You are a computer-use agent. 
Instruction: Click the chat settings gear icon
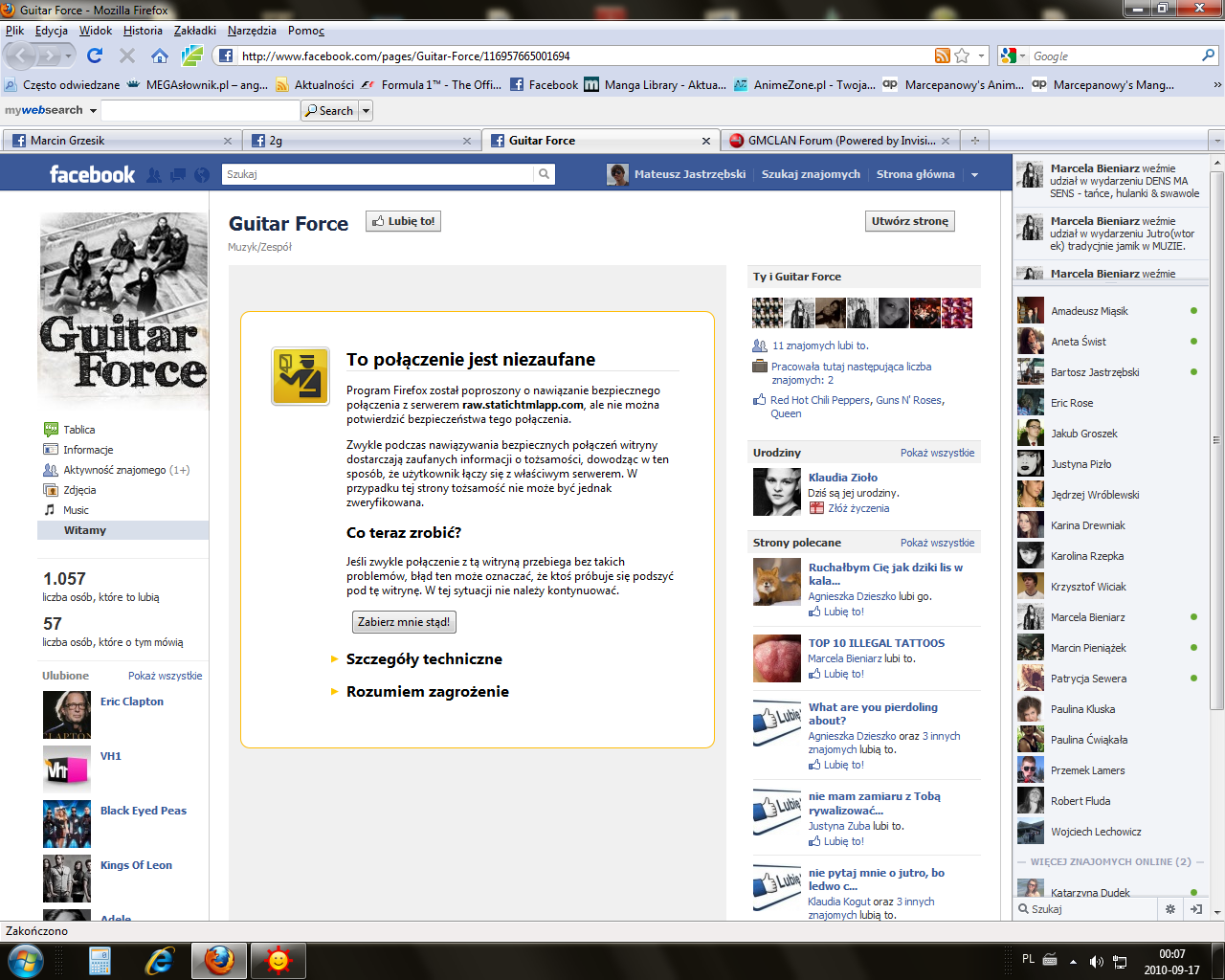(1169, 909)
